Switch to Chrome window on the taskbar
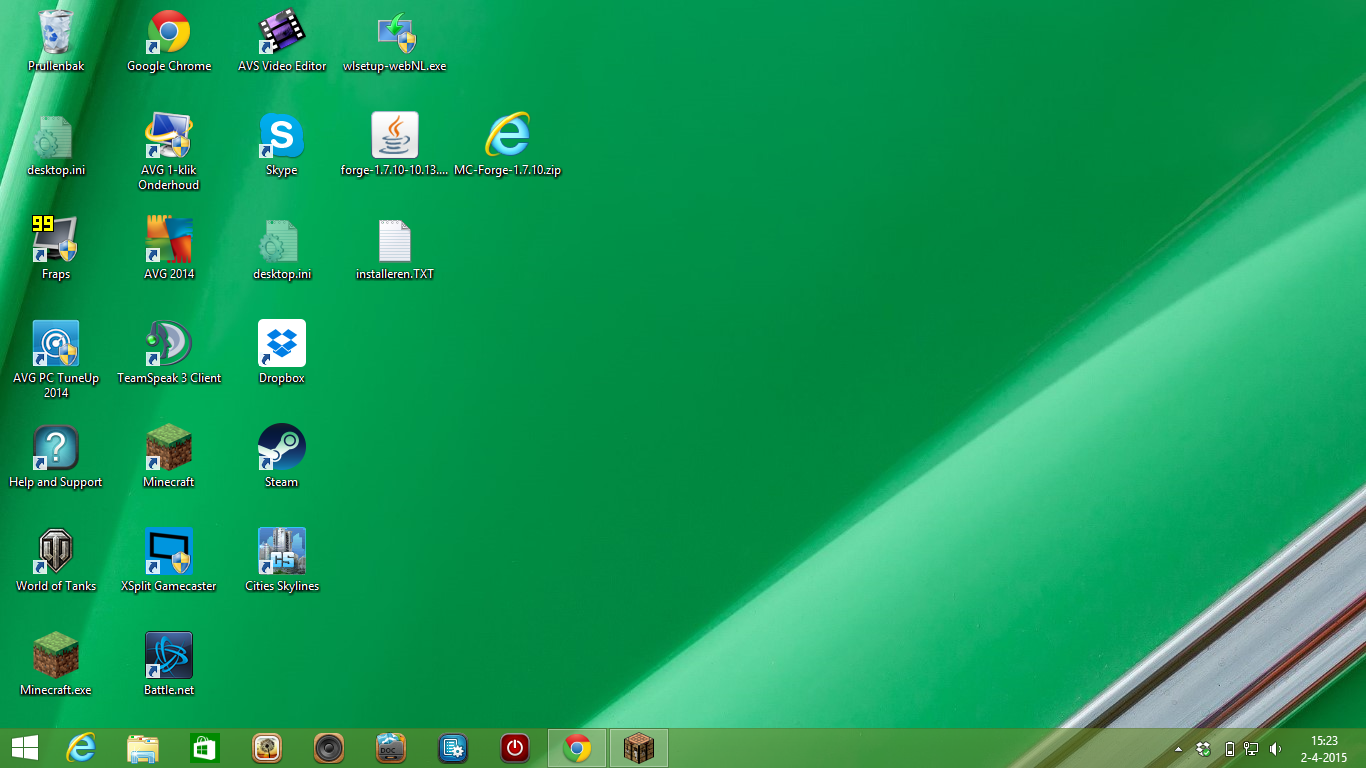1366x768 pixels. (577, 748)
